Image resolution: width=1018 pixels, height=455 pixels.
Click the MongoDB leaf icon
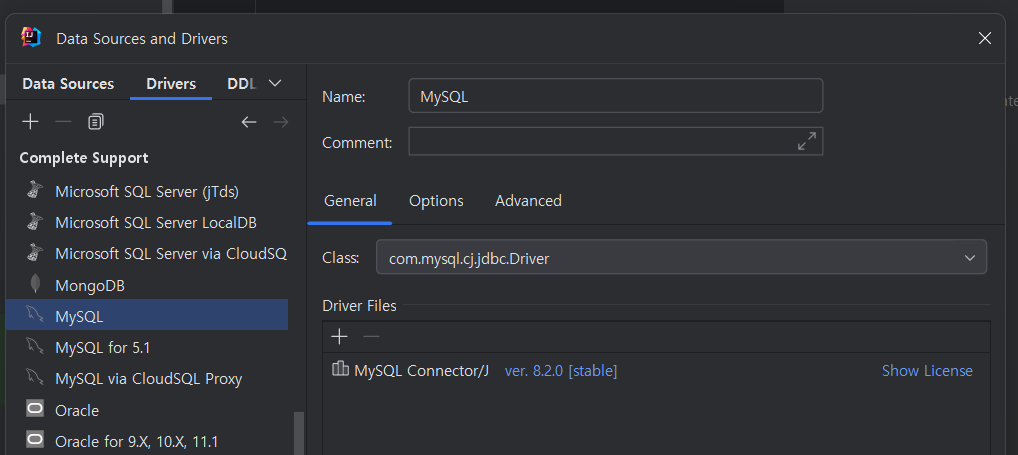(36, 284)
